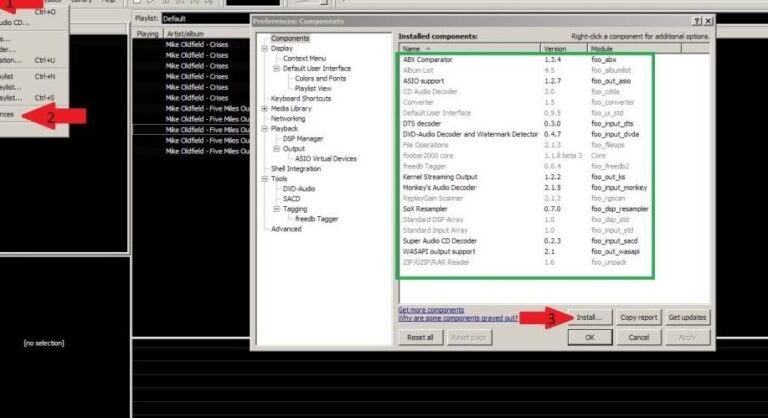The height and width of the screenshot is (418, 768).
Task: Click the help question mark in Preferences title bar
Action: point(697,21)
